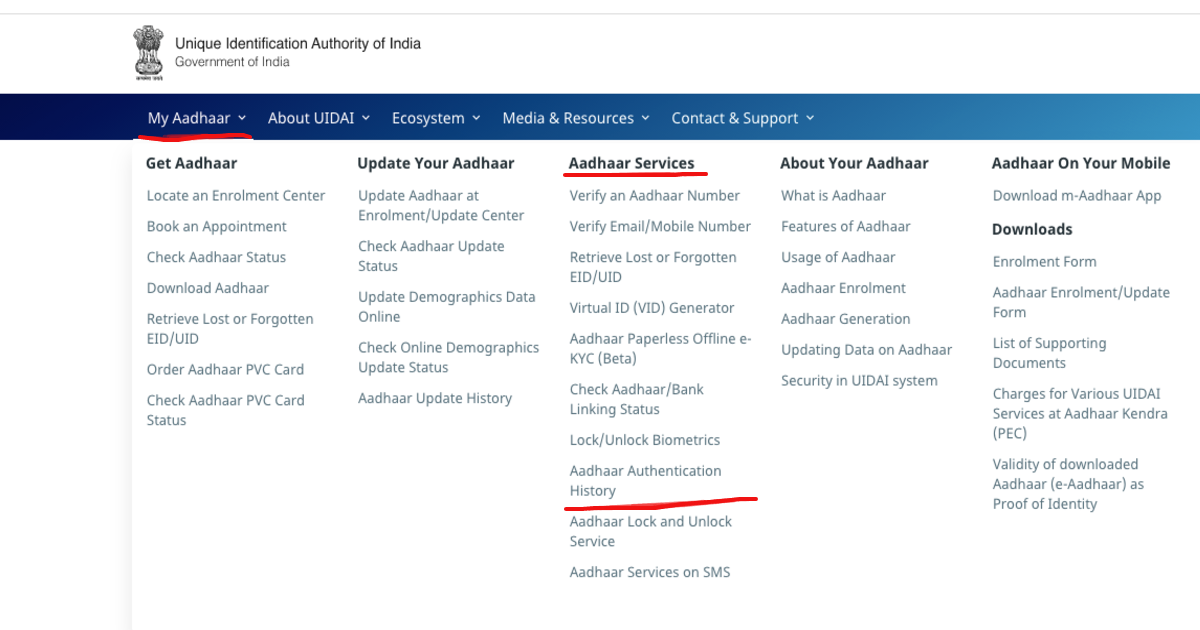Open the Enrolment Form download

(x=1044, y=261)
